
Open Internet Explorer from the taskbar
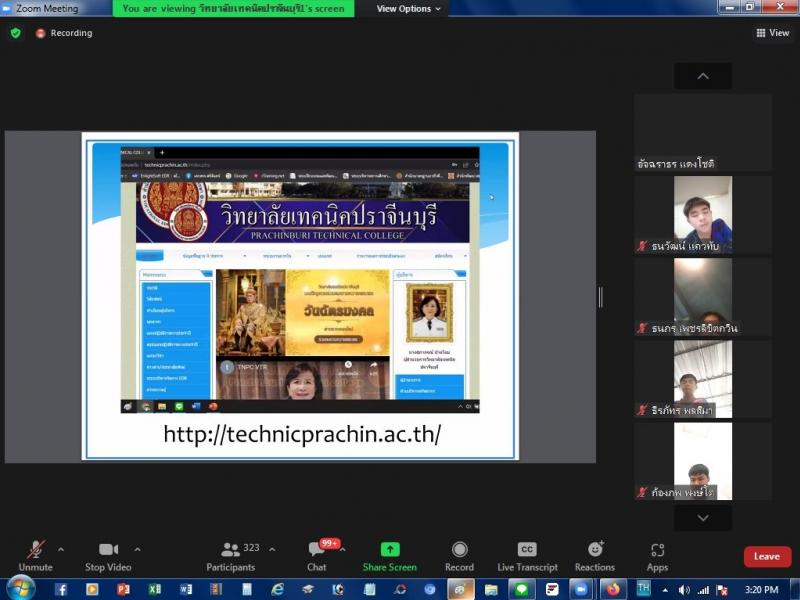278,590
